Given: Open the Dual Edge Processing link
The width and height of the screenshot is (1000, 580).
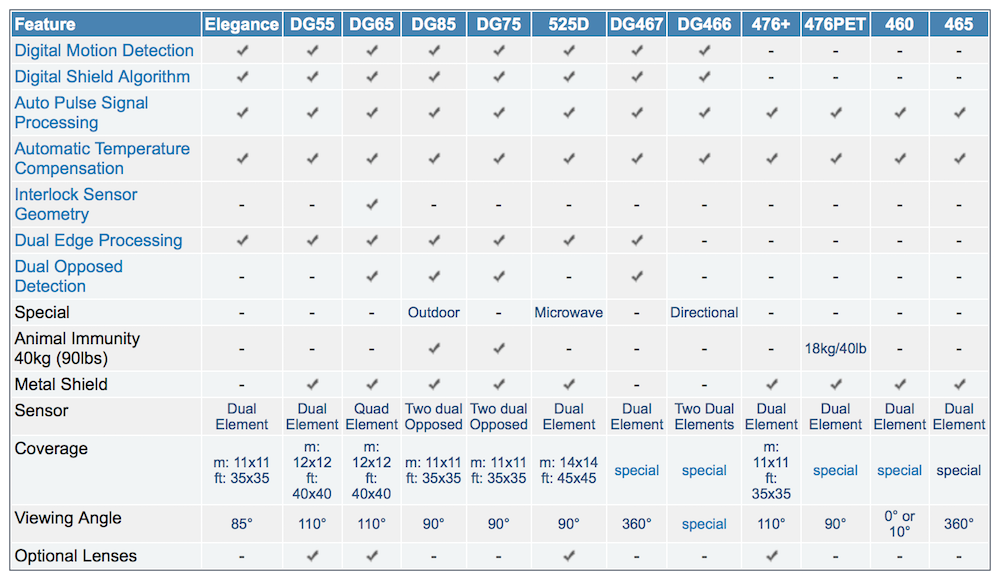Looking at the screenshot, I should coord(98,240).
